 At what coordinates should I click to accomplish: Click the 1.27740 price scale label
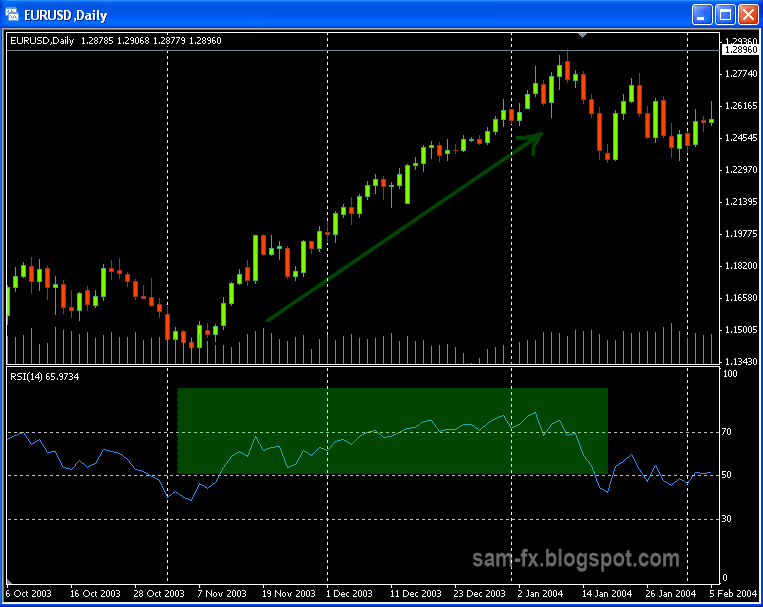[741, 74]
